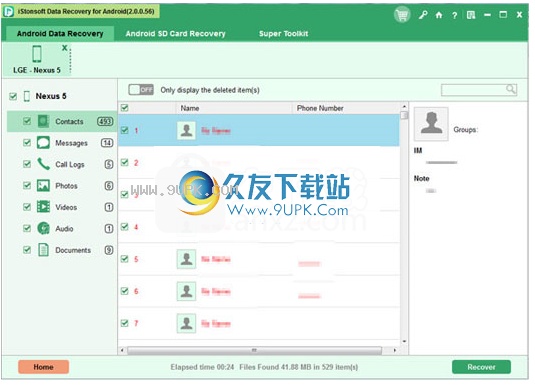The height and width of the screenshot is (386, 535).
Task: Uncheck the Audio checkbox
Action: (27, 228)
